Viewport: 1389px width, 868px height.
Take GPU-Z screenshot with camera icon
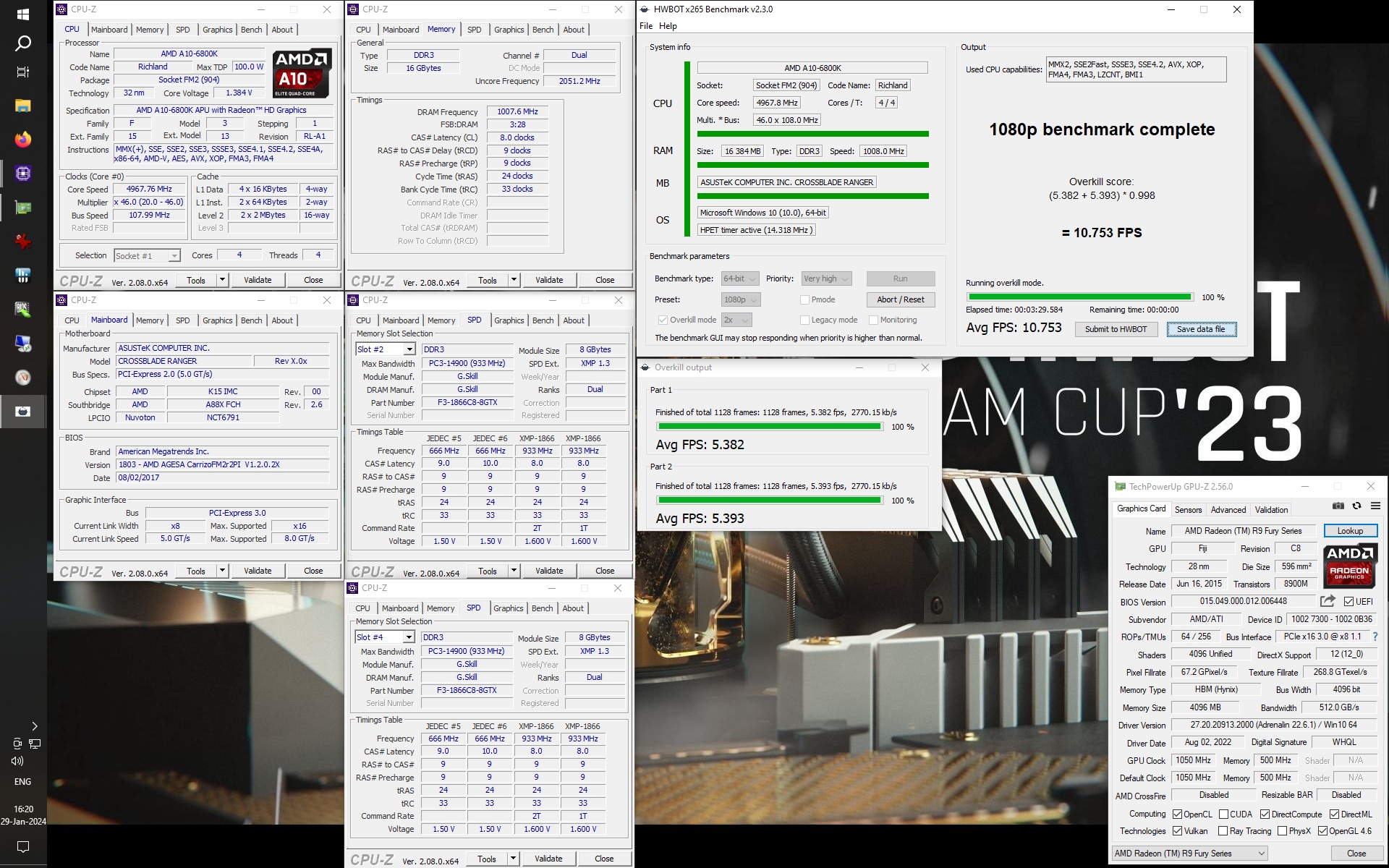(x=1338, y=506)
